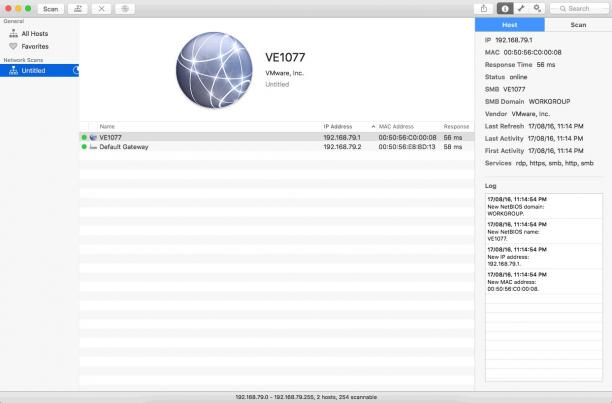Screen dimensions: 612x403
Task: Switch to the Scan tab
Action: (578, 25)
